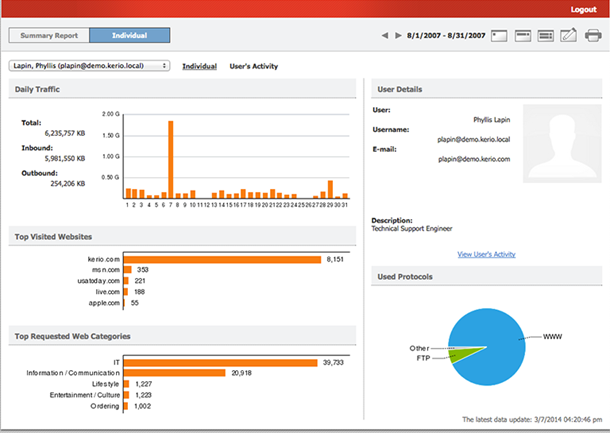Click the Lifestyle category label
Viewport: 610px width, 433px height.
tap(105, 384)
